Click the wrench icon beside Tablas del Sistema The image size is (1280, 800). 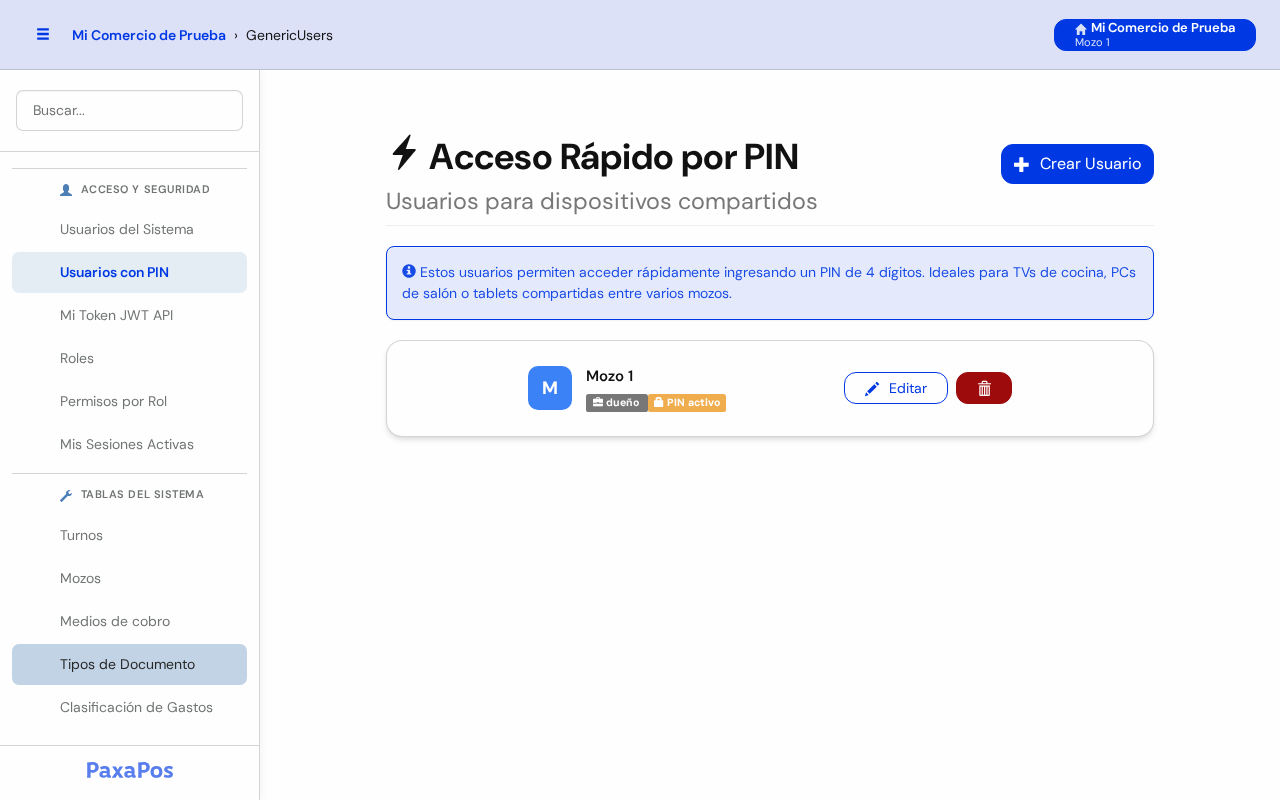coord(66,495)
